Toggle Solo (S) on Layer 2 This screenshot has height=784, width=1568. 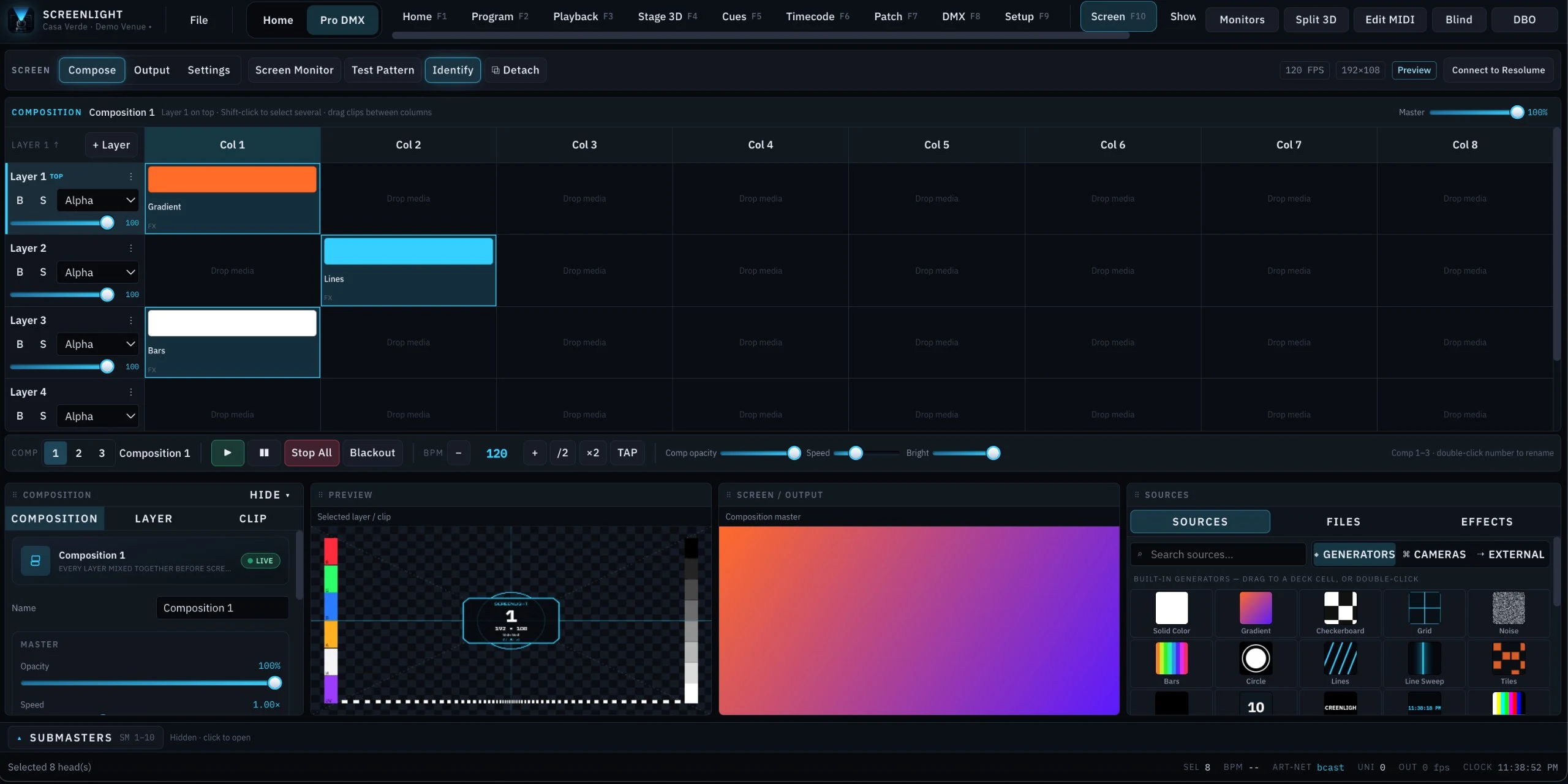[43, 272]
